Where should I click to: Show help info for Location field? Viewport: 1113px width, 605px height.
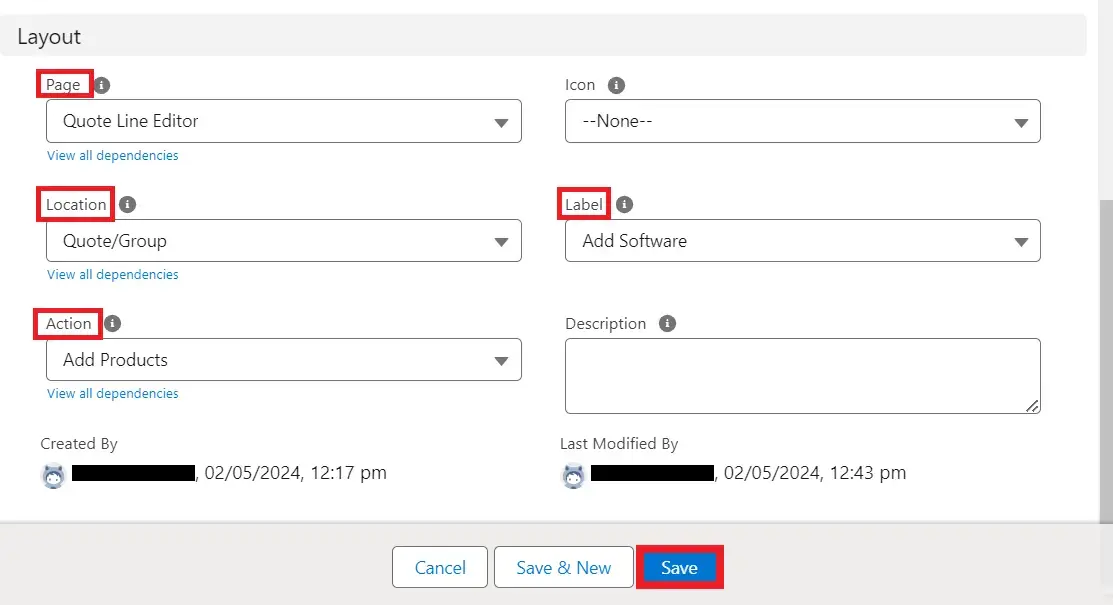[x=127, y=204]
